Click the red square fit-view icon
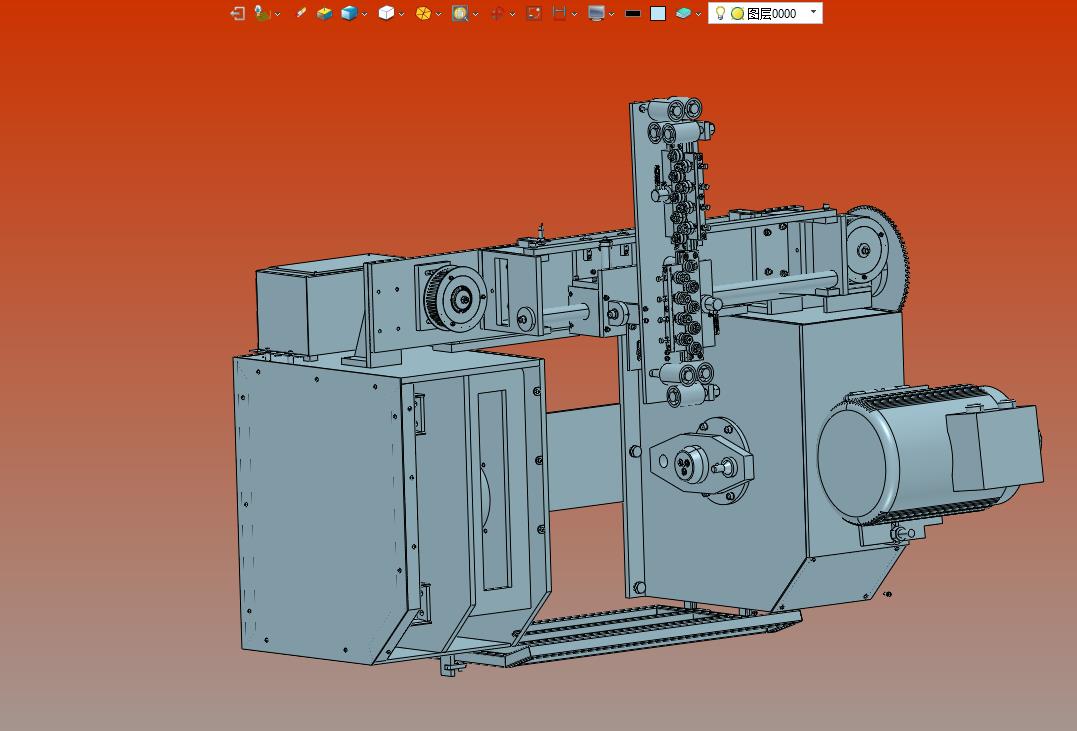 click(534, 13)
